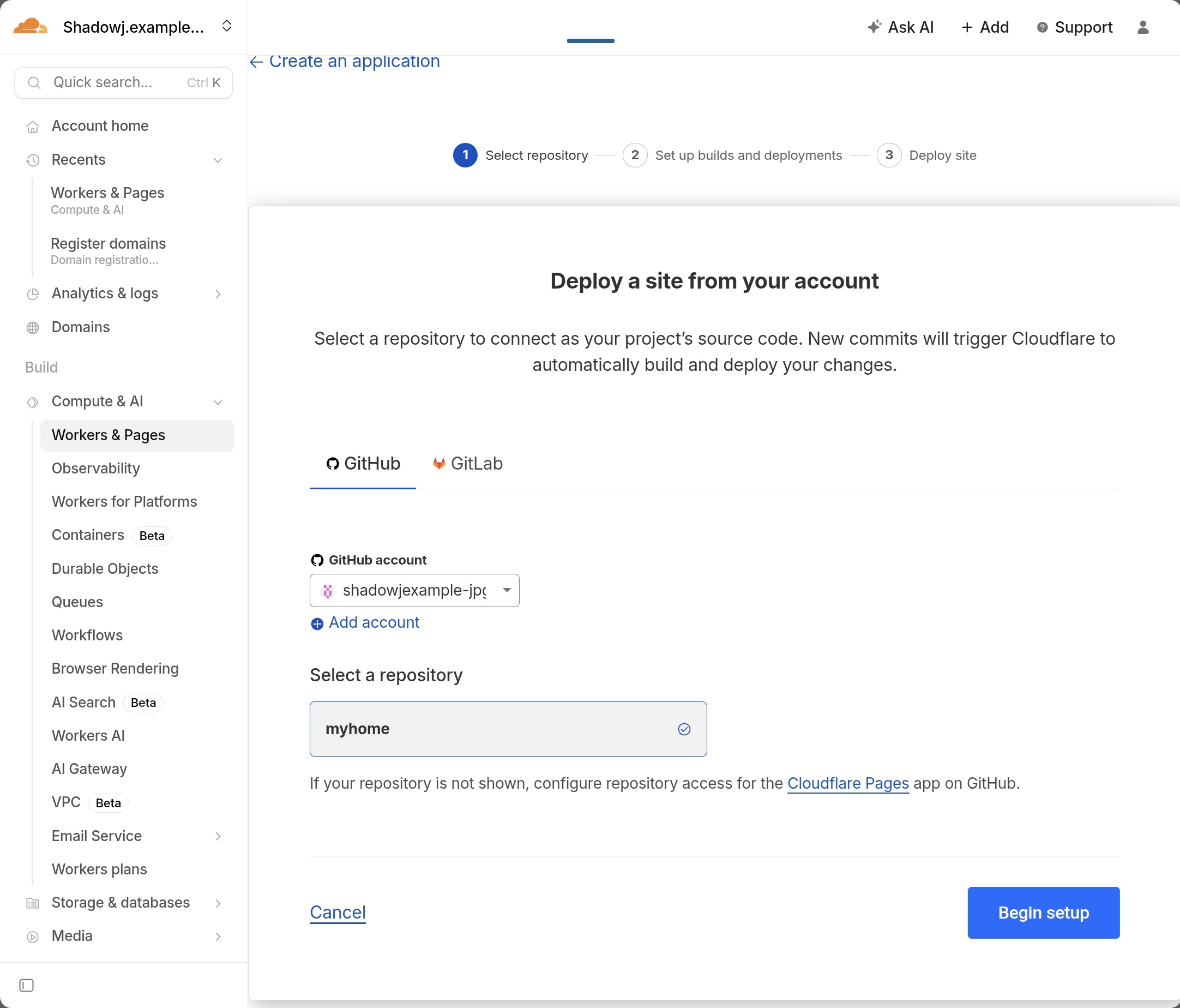Image resolution: width=1180 pixels, height=1008 pixels.
Task: Click the Cancel link
Action: click(x=338, y=912)
